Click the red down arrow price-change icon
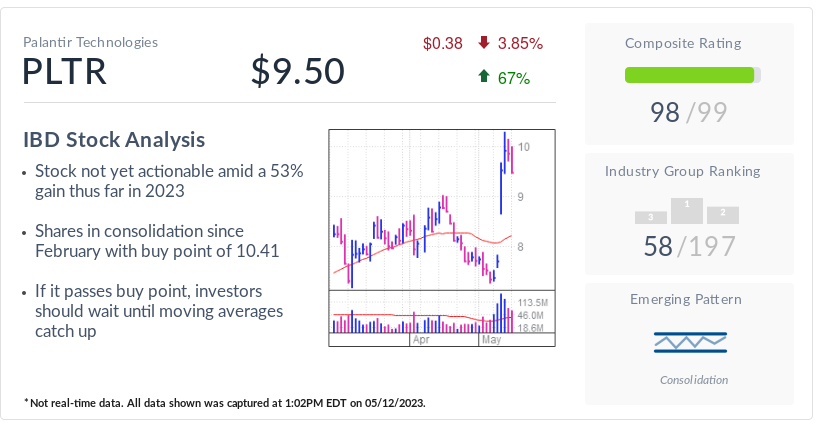This screenshot has width=816, height=430. tap(484, 43)
